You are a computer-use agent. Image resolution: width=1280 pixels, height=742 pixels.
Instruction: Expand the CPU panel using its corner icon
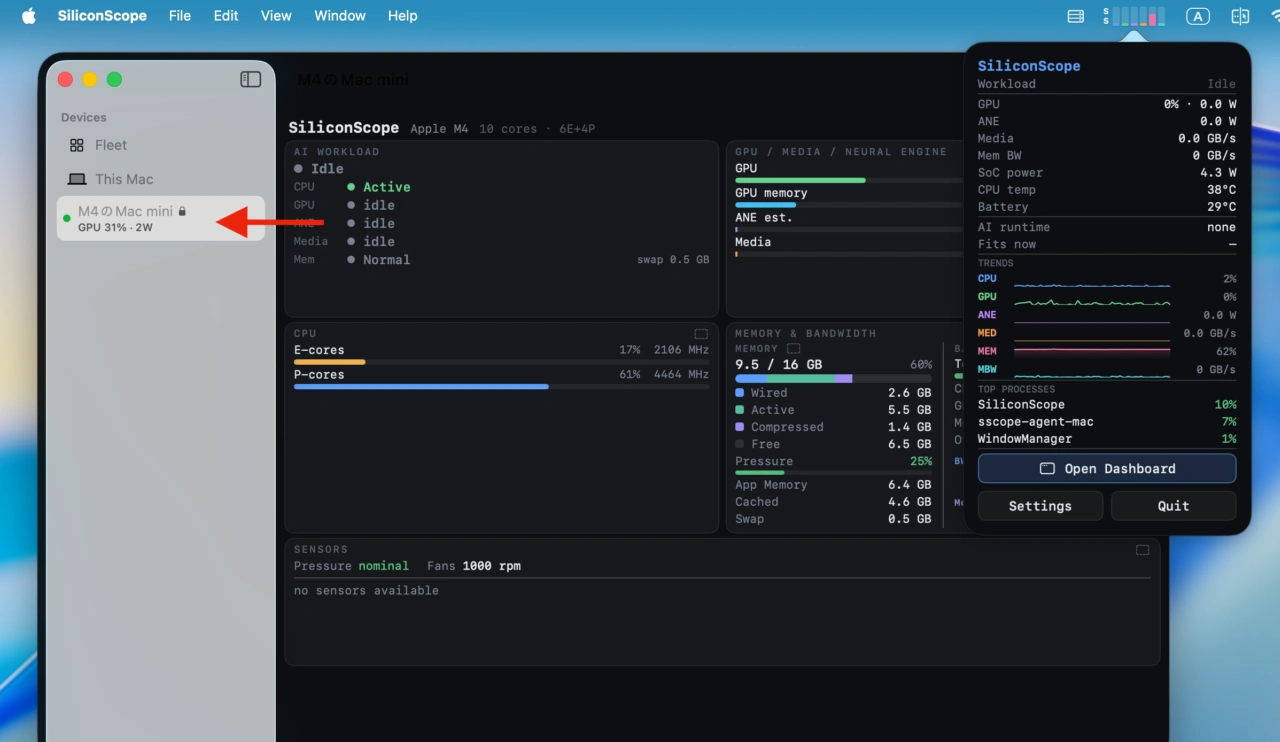click(701, 334)
